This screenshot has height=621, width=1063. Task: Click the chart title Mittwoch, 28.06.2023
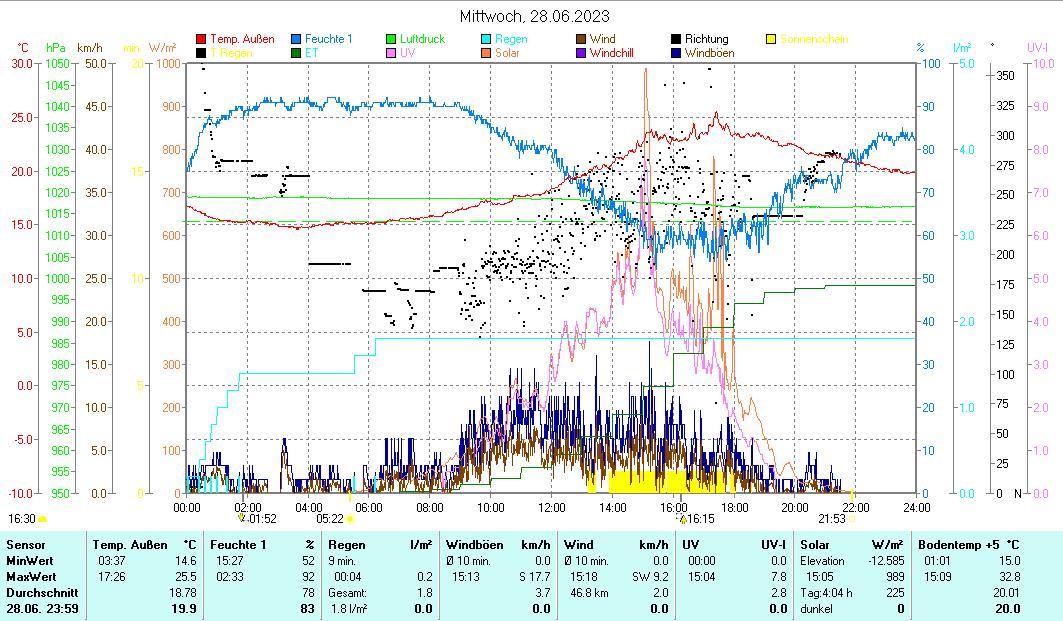(534, 17)
